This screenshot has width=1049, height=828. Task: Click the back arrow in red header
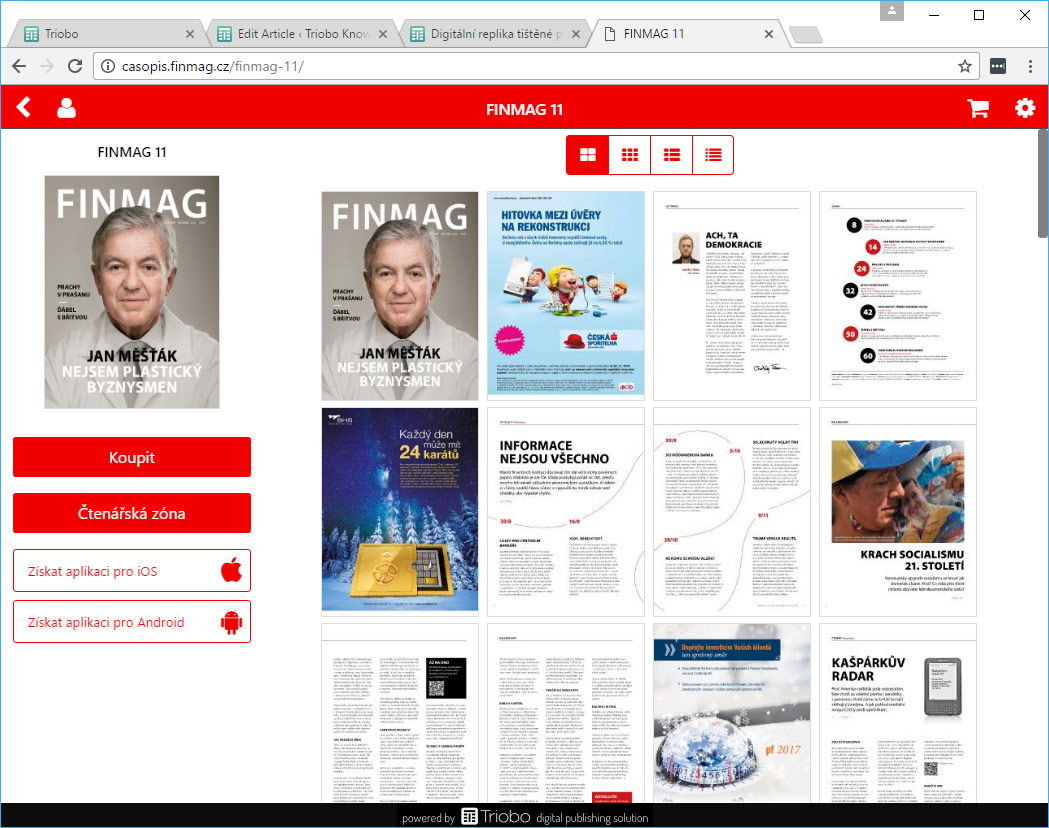(24, 108)
